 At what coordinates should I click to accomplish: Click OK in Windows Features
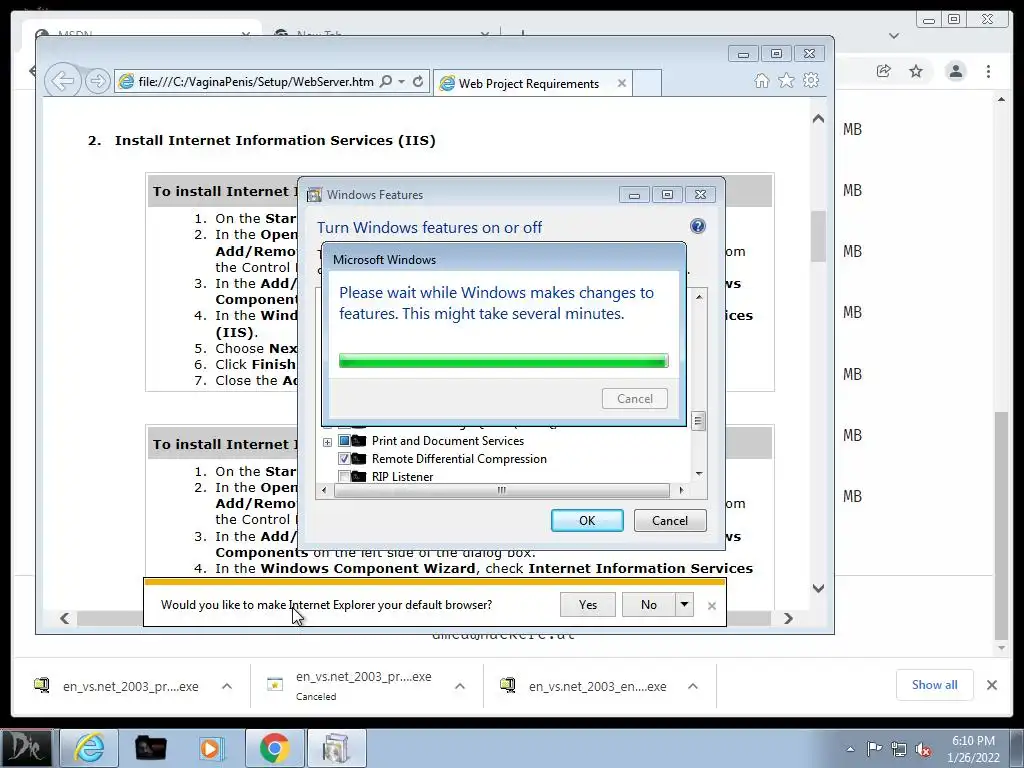click(x=587, y=520)
